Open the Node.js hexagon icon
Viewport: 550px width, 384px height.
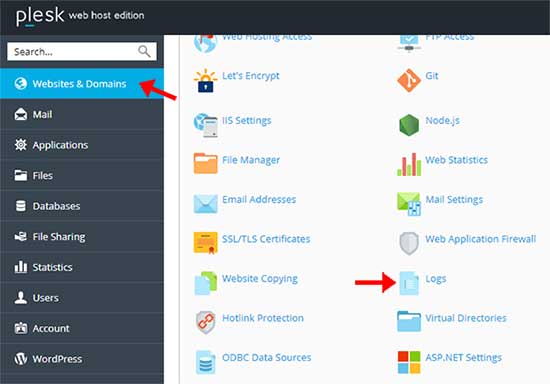[x=409, y=125]
